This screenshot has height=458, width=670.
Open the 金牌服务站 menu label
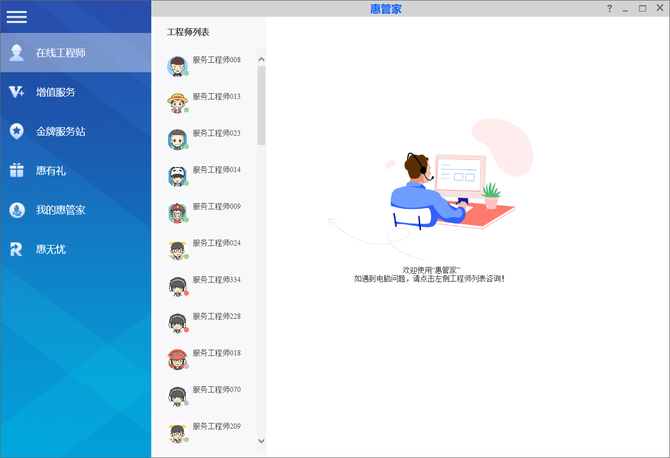point(61,132)
